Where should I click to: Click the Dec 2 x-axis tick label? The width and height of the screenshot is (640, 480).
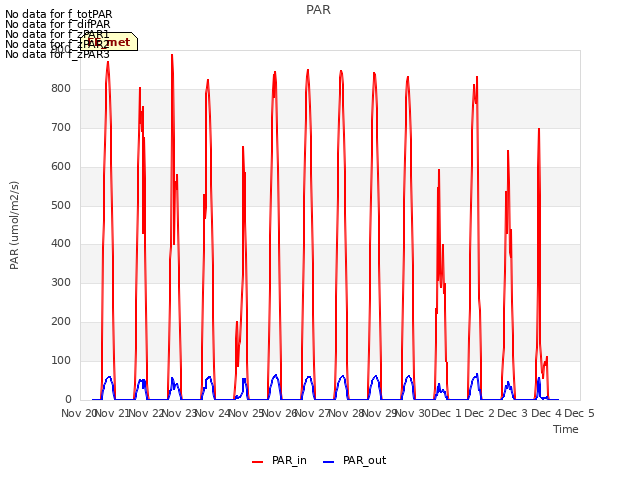click(479, 413)
